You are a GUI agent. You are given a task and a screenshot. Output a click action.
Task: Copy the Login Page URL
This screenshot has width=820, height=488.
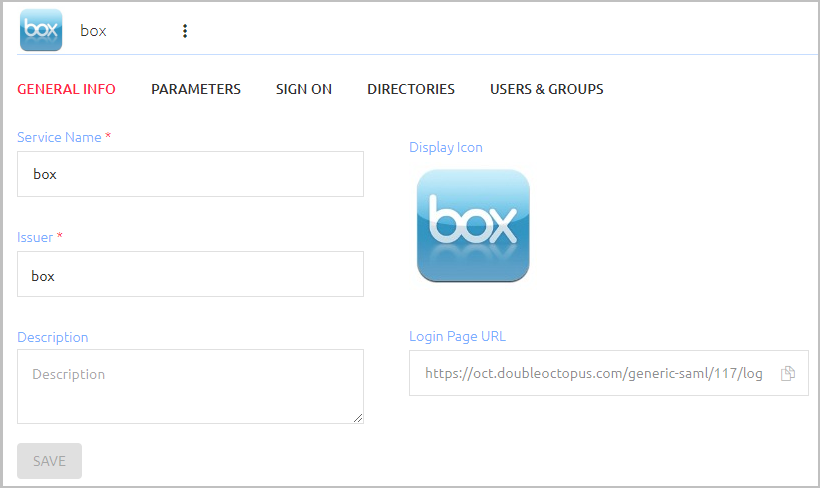(x=788, y=373)
